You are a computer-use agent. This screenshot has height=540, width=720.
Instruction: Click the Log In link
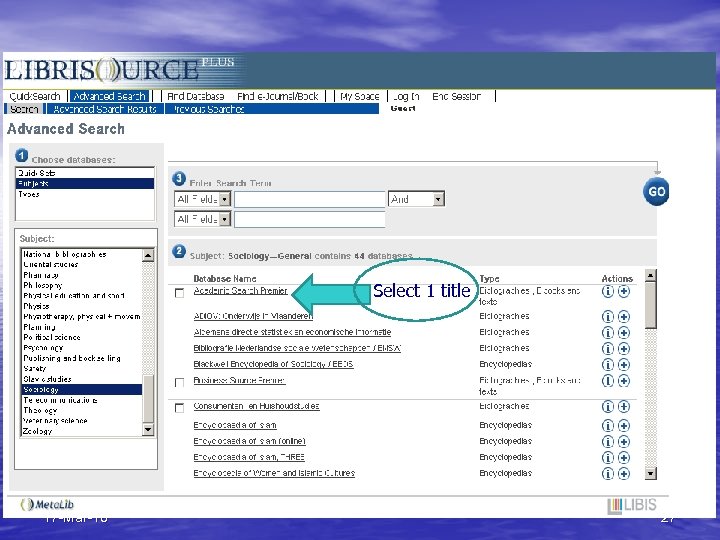pos(406,96)
